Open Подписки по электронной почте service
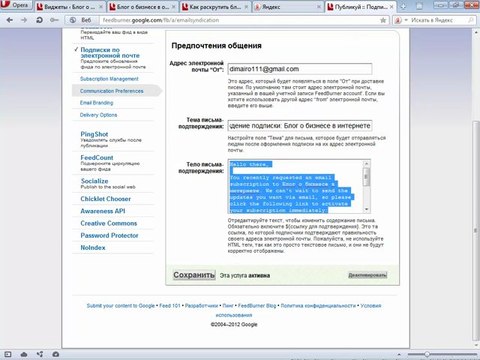 click(x=110, y=53)
